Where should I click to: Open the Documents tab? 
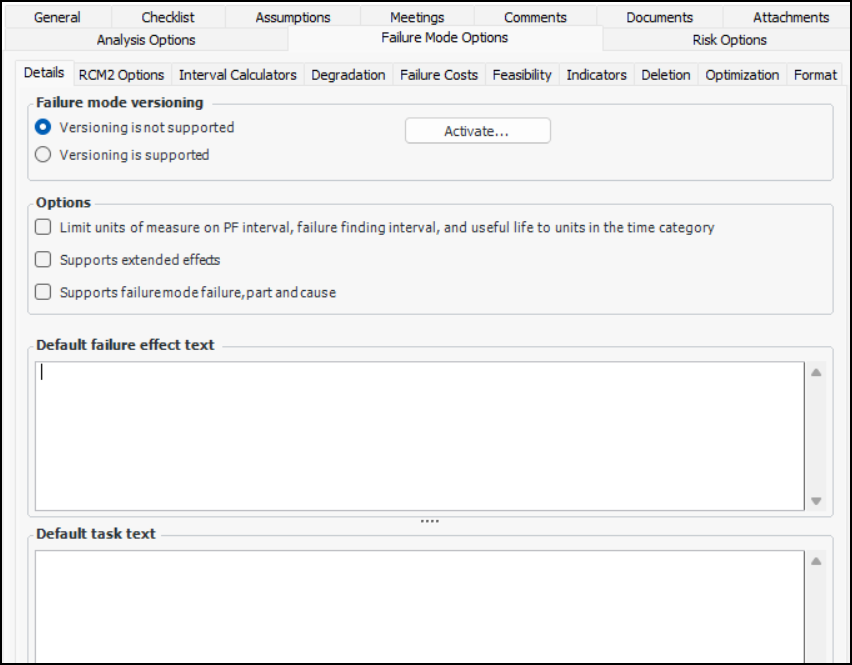[x=659, y=17]
